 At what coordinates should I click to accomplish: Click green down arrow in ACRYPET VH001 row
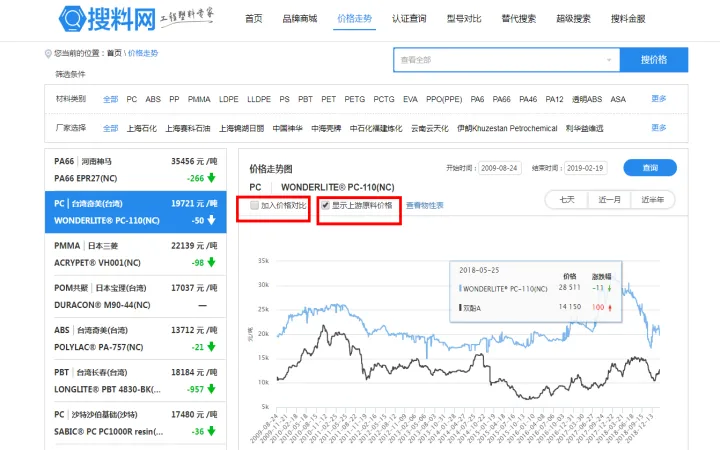click(x=211, y=262)
